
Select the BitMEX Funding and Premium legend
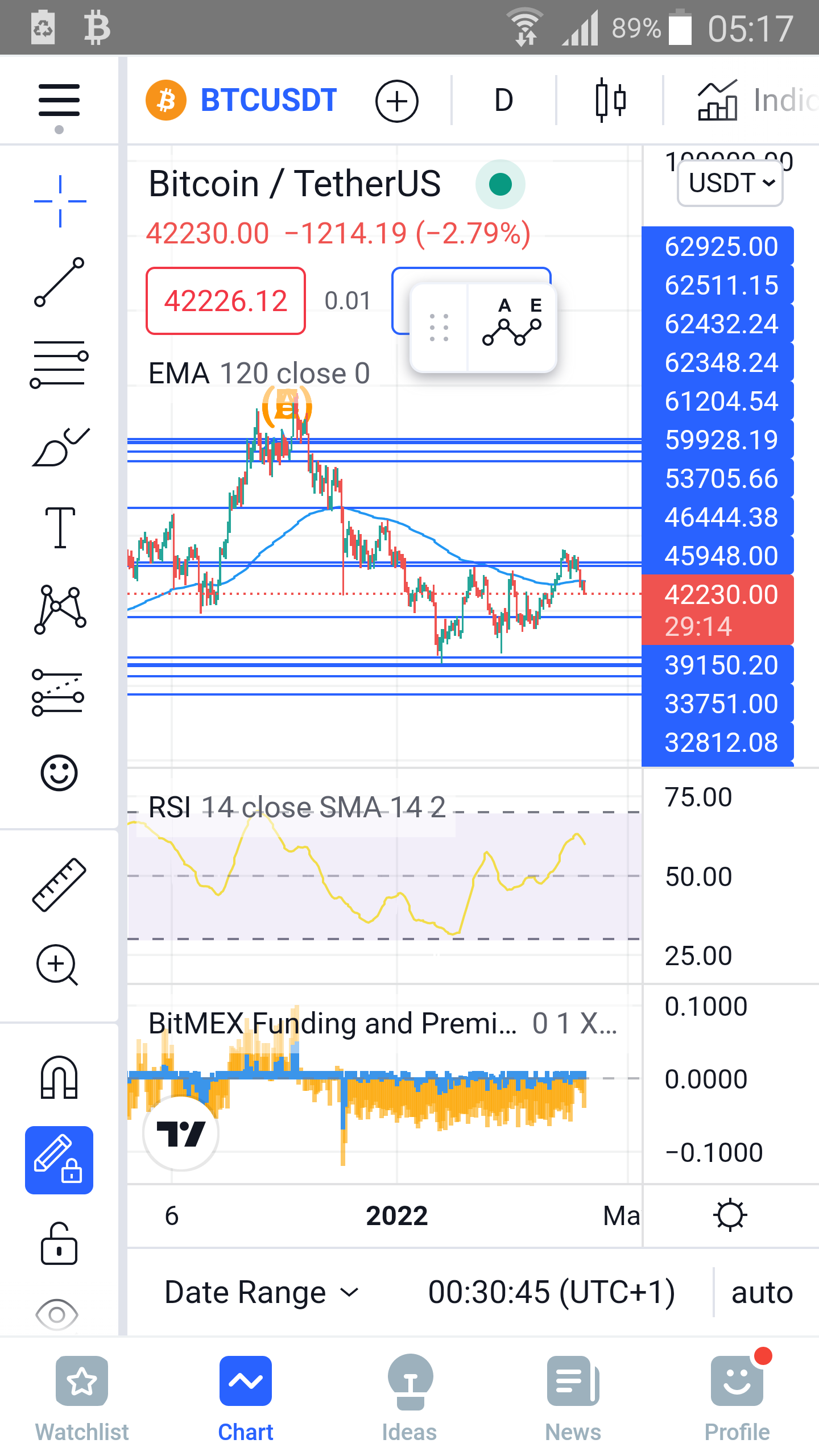(x=382, y=1023)
